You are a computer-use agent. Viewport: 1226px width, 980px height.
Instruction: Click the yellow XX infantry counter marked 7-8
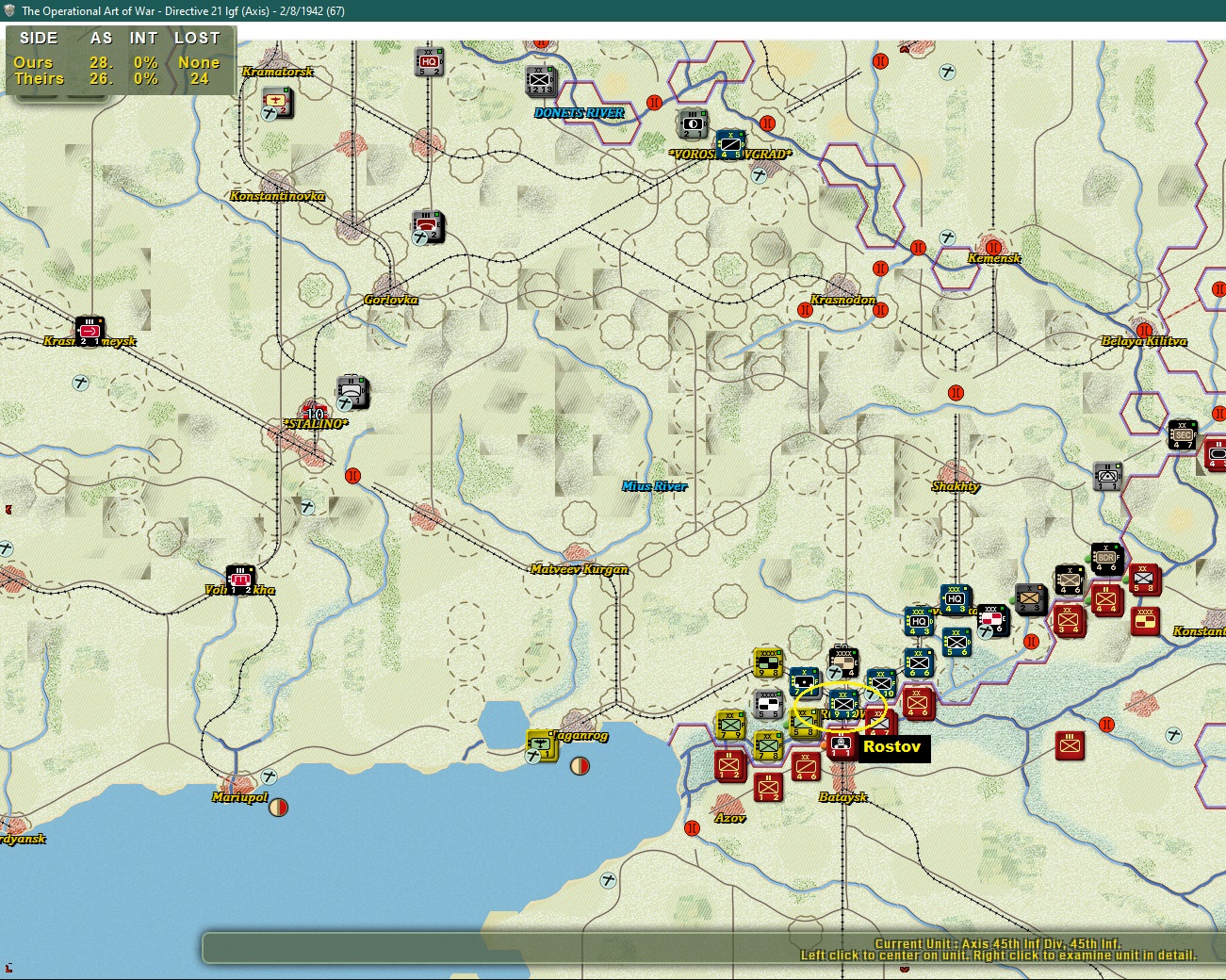(x=768, y=745)
